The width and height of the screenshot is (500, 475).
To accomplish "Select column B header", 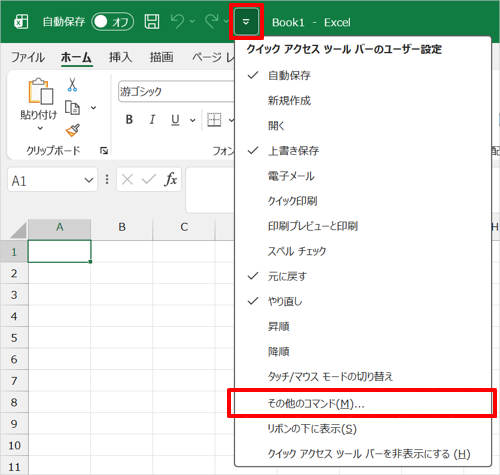I will pos(122,227).
